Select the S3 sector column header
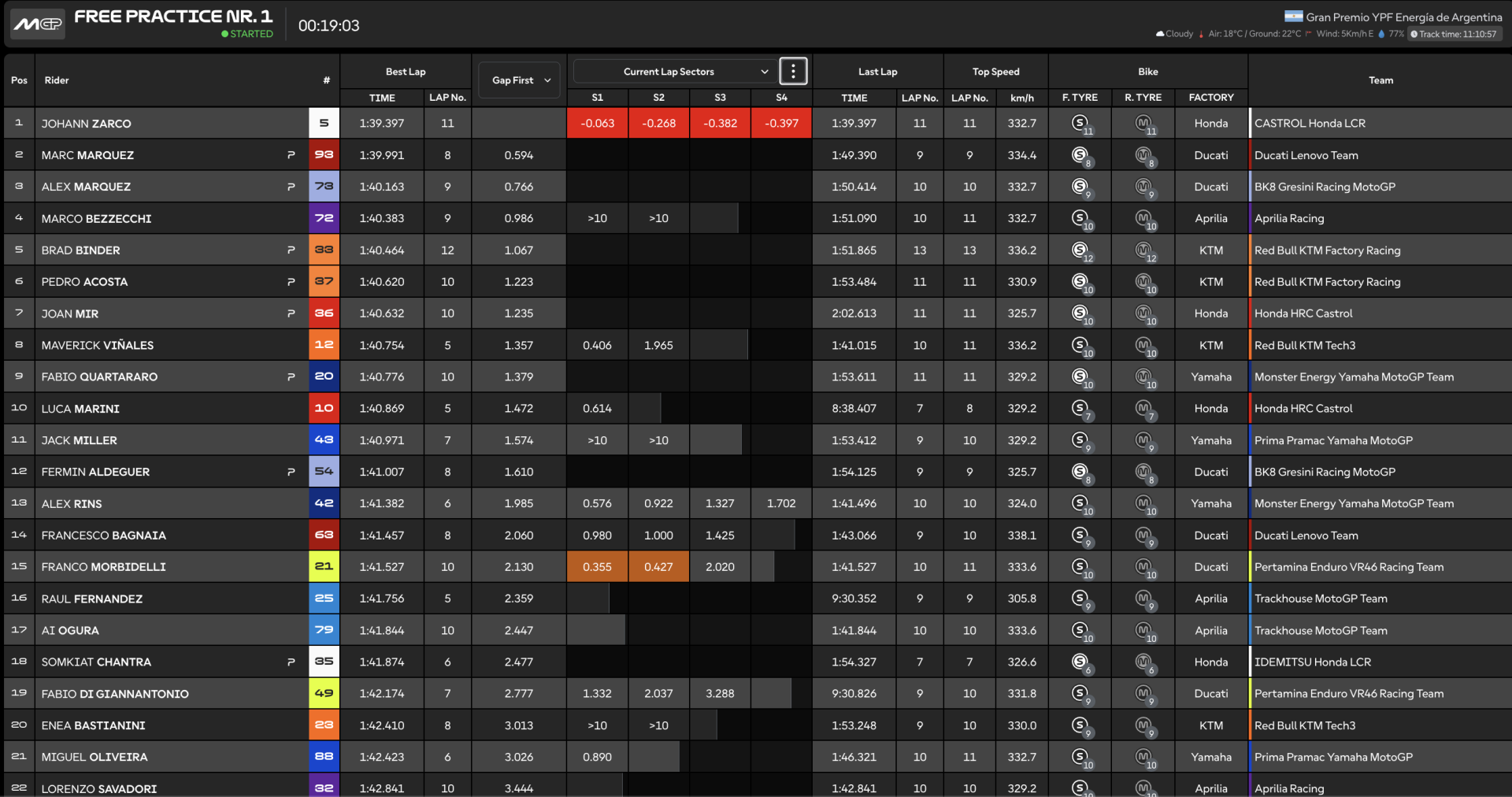Screen dimensions: 1512x797 [x=720, y=98]
